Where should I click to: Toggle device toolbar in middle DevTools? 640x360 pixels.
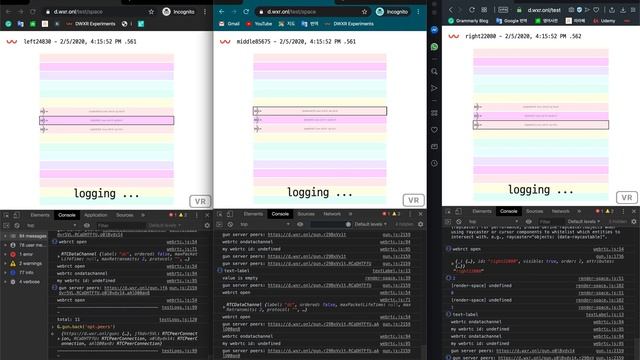pos(230,214)
